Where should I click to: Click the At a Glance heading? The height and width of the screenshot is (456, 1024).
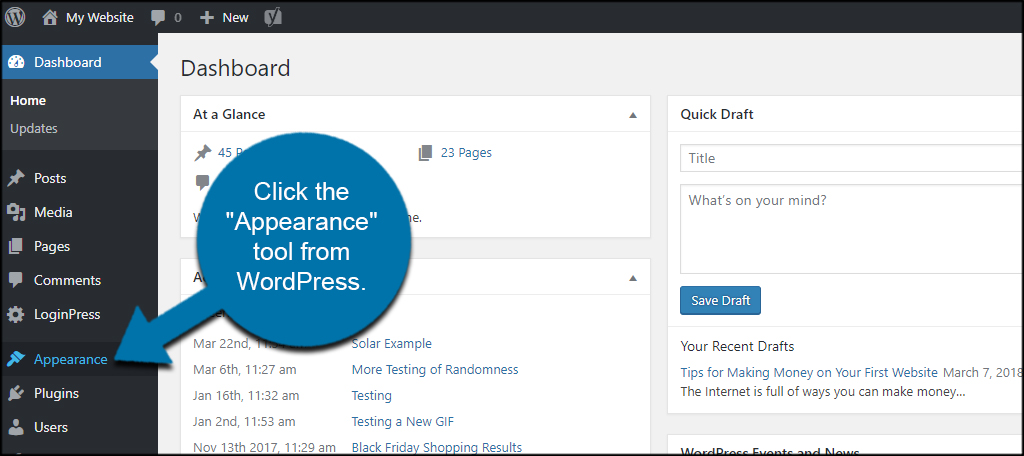(x=229, y=114)
